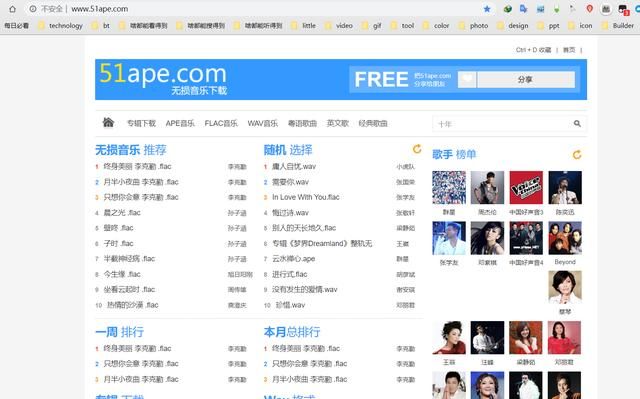The width and height of the screenshot is (640, 399).
Task: Click the browser address bar URL
Action: tap(100, 9)
